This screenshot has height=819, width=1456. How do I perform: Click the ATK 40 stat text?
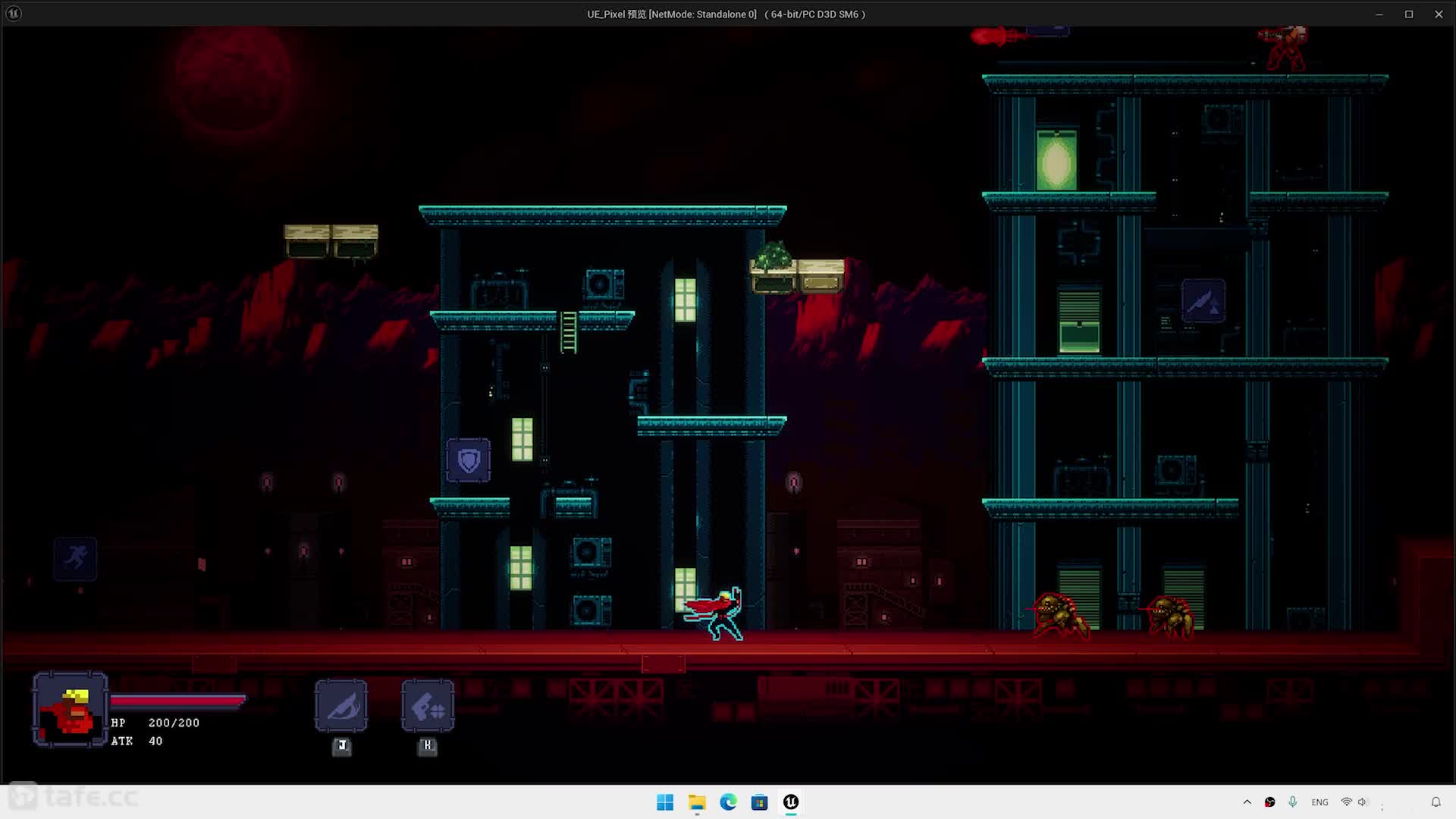[x=137, y=741]
